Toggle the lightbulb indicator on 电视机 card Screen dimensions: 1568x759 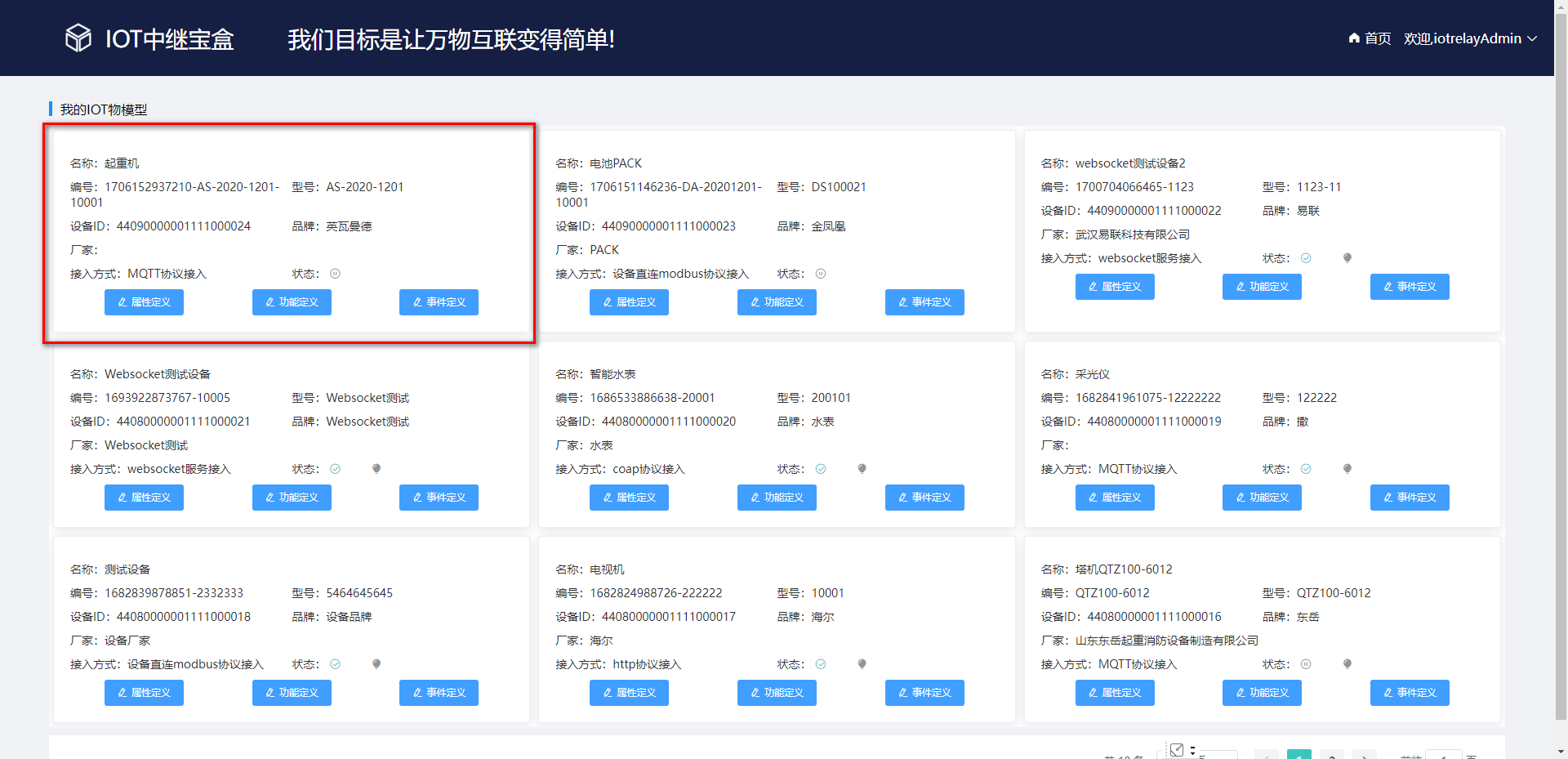[862, 664]
